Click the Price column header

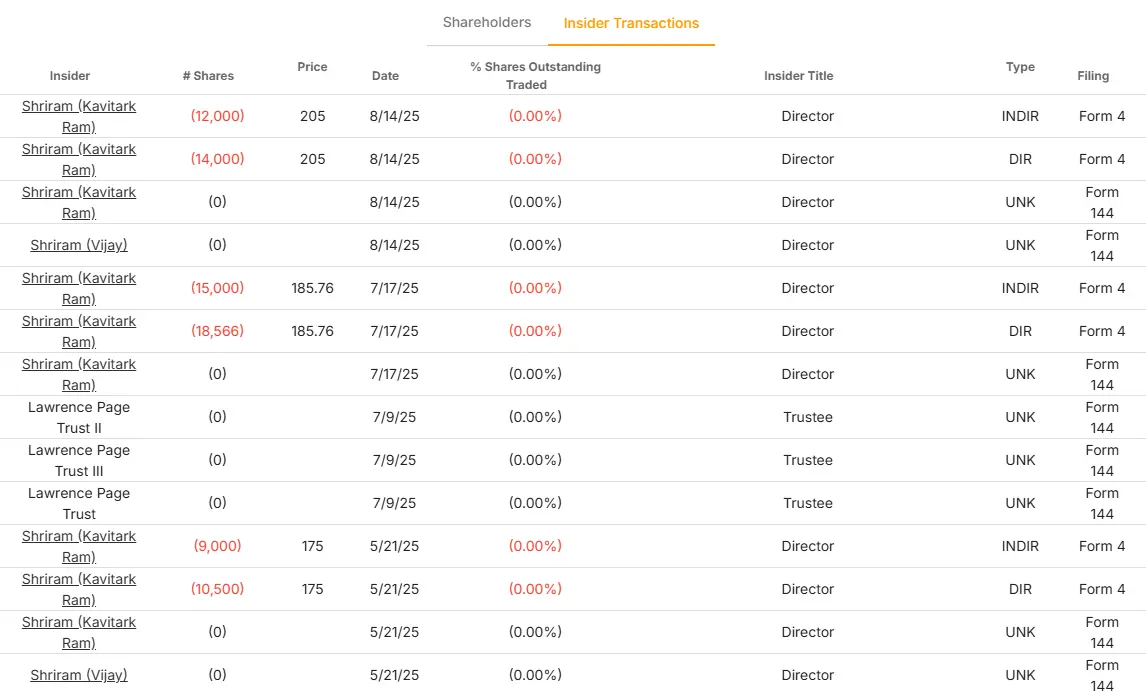tap(312, 67)
